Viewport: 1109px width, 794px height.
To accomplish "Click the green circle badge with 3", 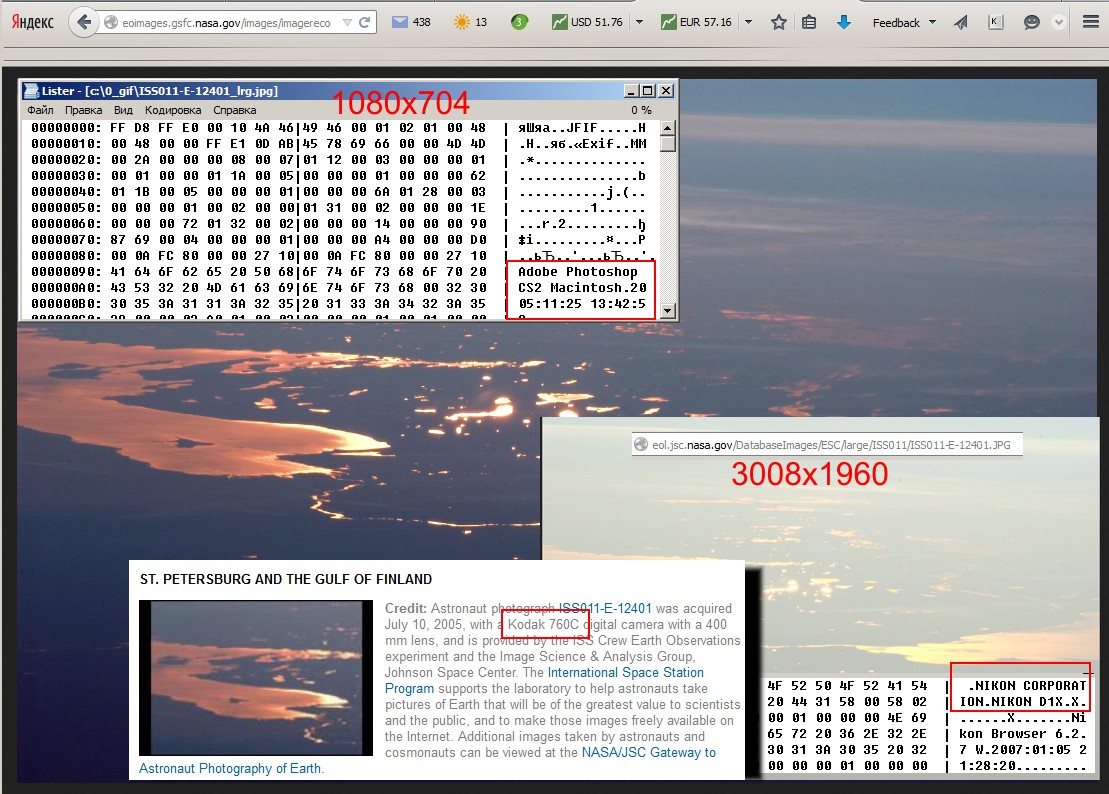I will 519,23.
